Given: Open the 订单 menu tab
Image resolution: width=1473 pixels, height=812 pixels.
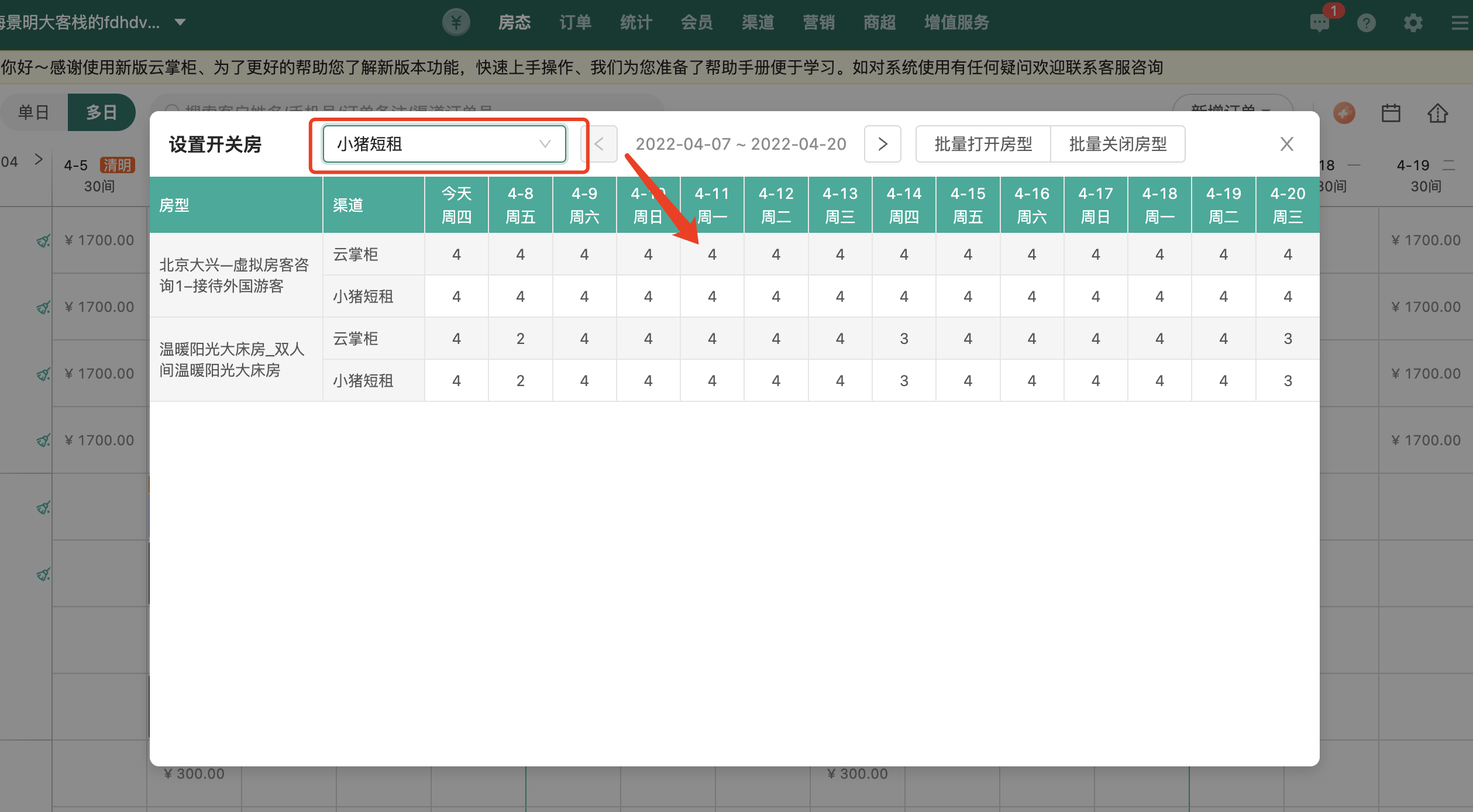Looking at the screenshot, I should pos(575,23).
